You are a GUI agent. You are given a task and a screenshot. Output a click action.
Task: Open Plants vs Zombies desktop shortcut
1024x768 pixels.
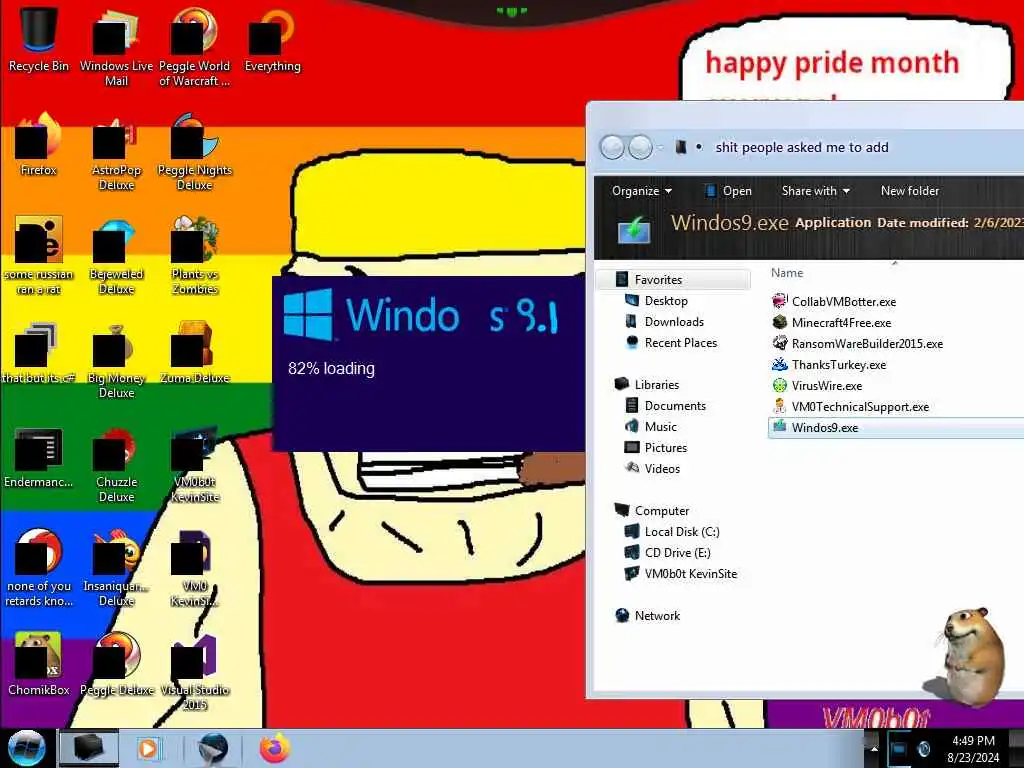[195, 256]
